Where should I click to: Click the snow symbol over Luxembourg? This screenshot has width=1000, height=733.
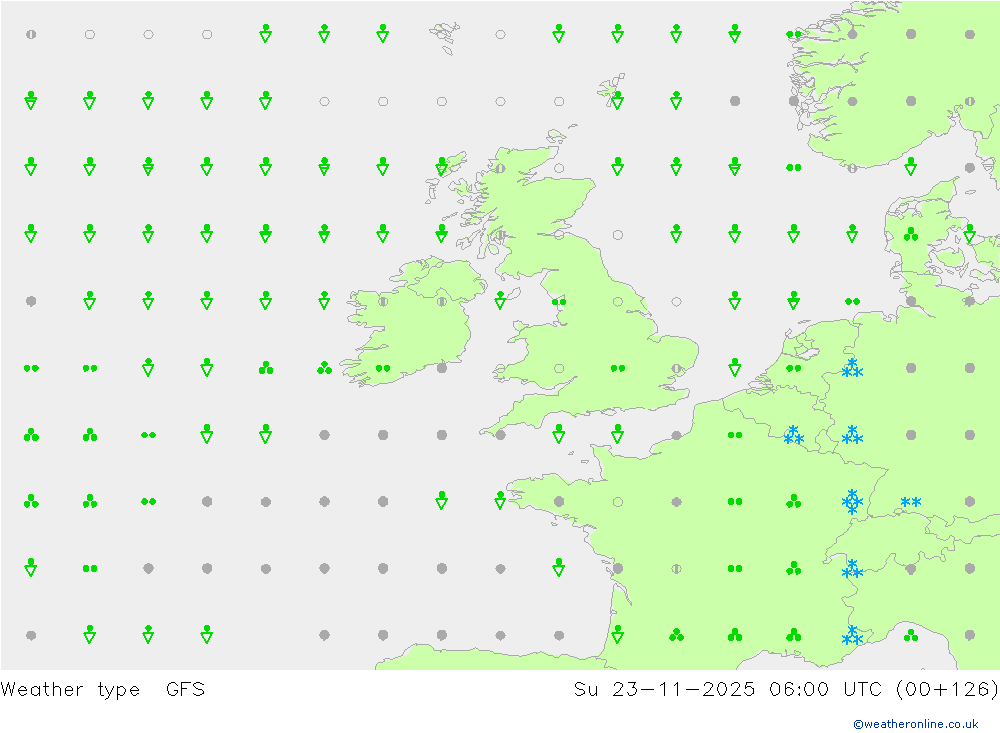pyautogui.click(x=852, y=434)
